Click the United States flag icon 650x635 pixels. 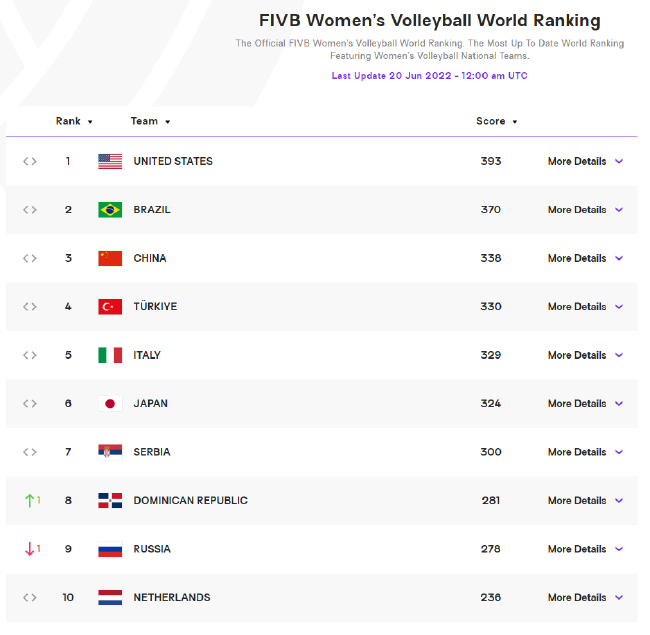click(110, 161)
